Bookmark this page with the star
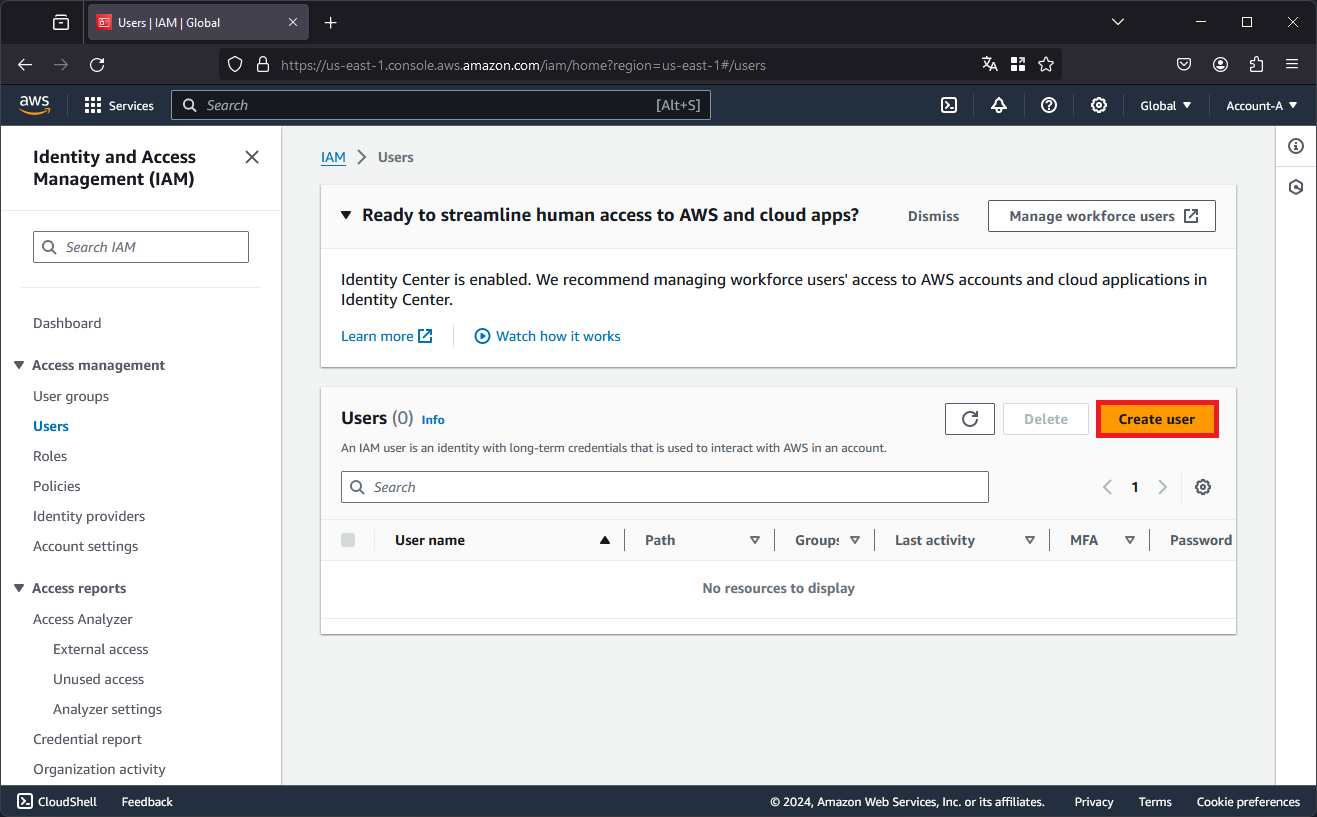 click(1046, 64)
